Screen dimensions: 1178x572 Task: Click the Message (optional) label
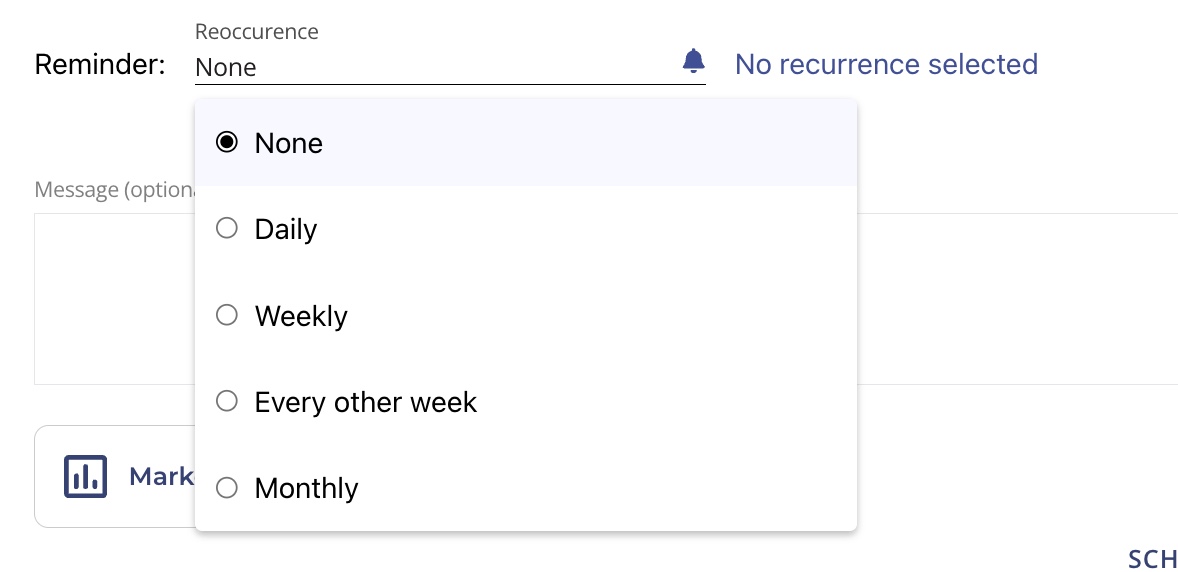click(112, 190)
